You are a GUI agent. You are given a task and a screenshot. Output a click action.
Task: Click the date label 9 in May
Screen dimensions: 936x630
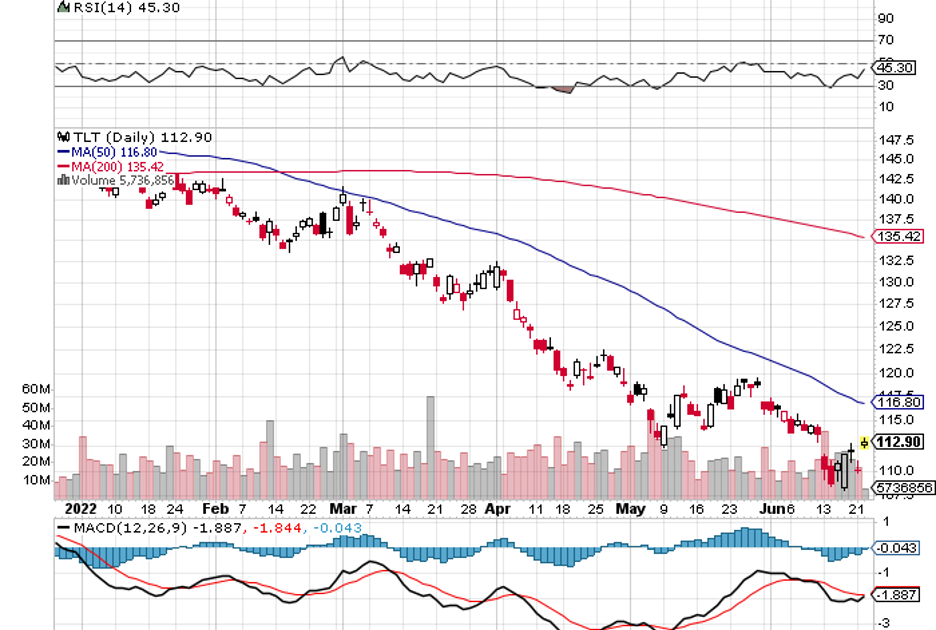pos(663,509)
